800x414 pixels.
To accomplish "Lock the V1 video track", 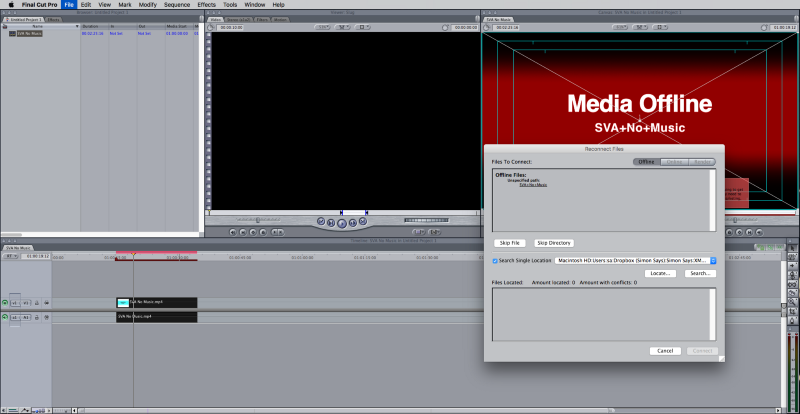I will click(x=37, y=303).
